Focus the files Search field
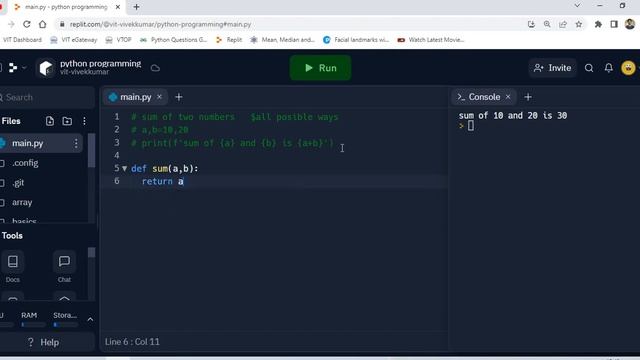The height and width of the screenshot is (360, 640). 46,97
